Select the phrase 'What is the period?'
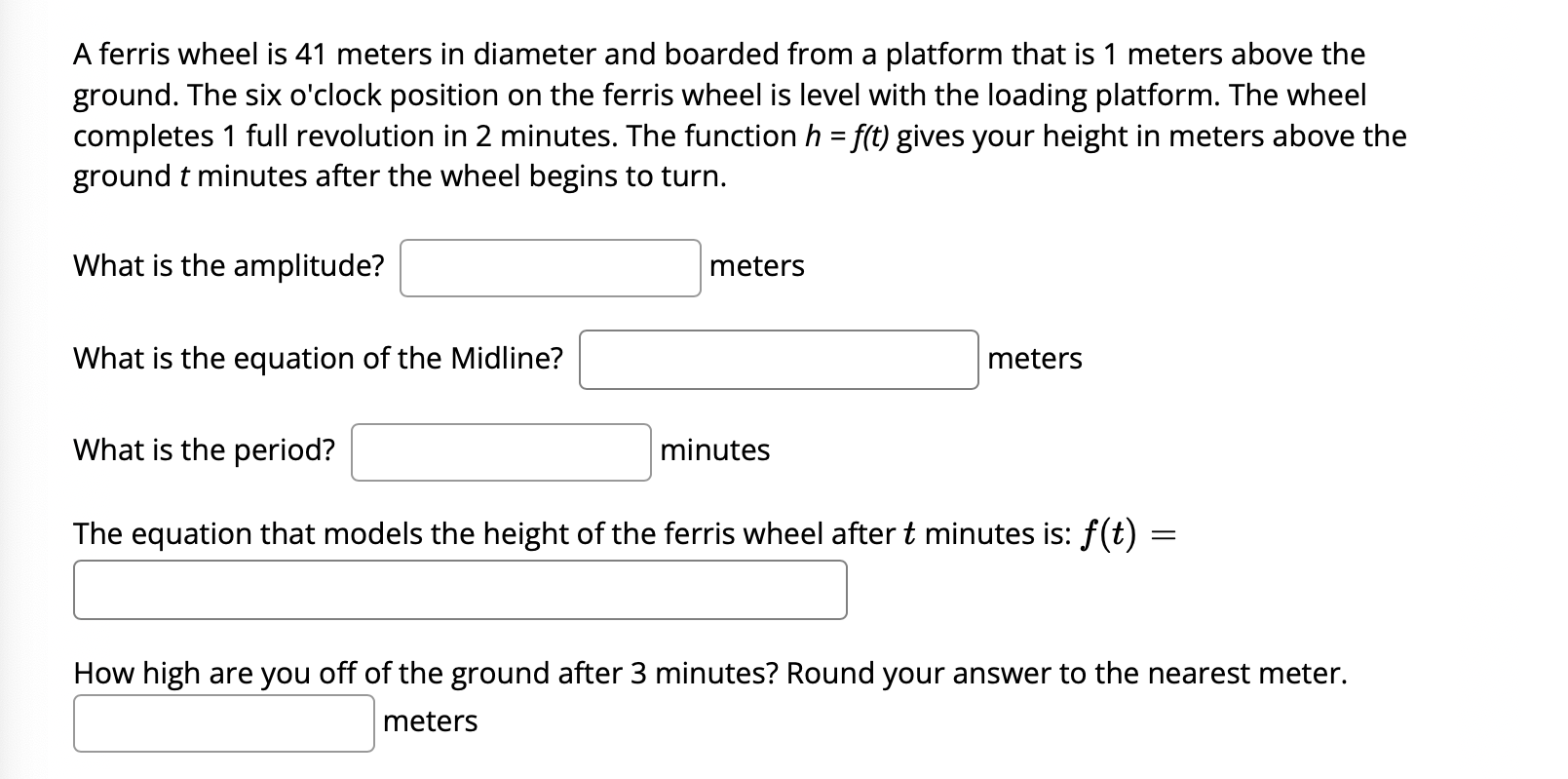1568x779 pixels. [x=203, y=449]
